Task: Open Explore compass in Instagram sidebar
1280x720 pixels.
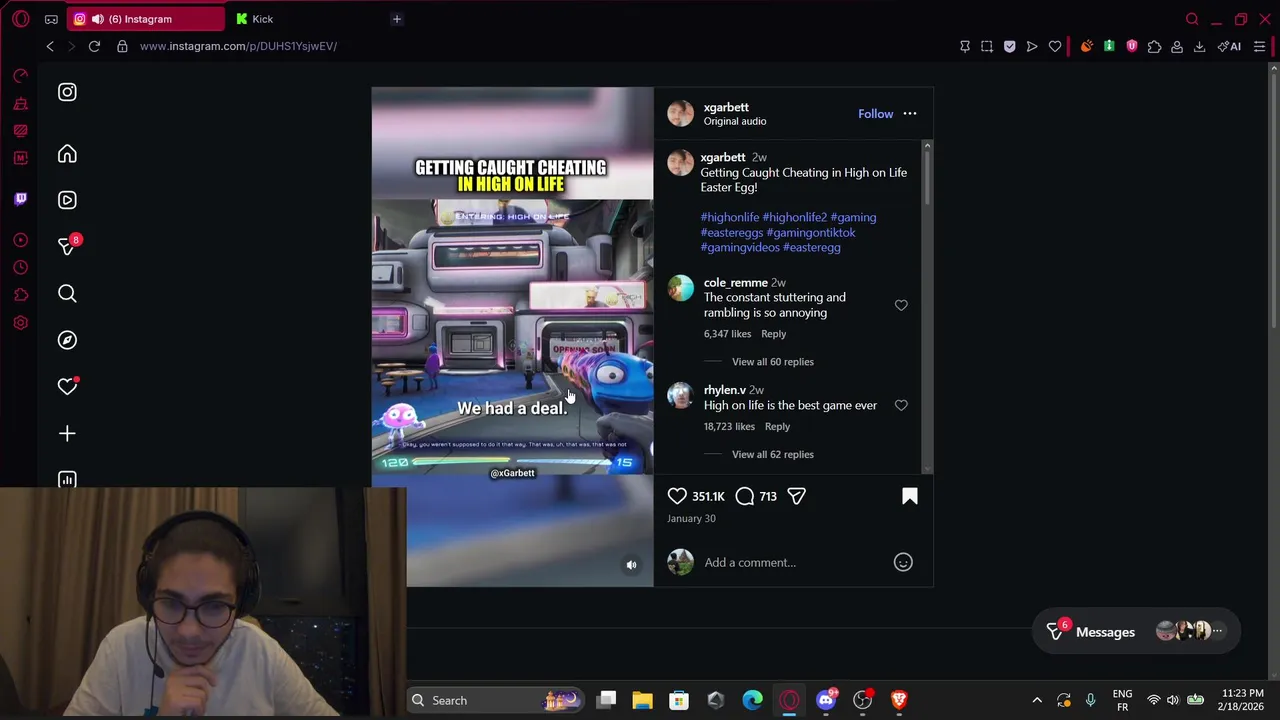Action: (x=67, y=340)
